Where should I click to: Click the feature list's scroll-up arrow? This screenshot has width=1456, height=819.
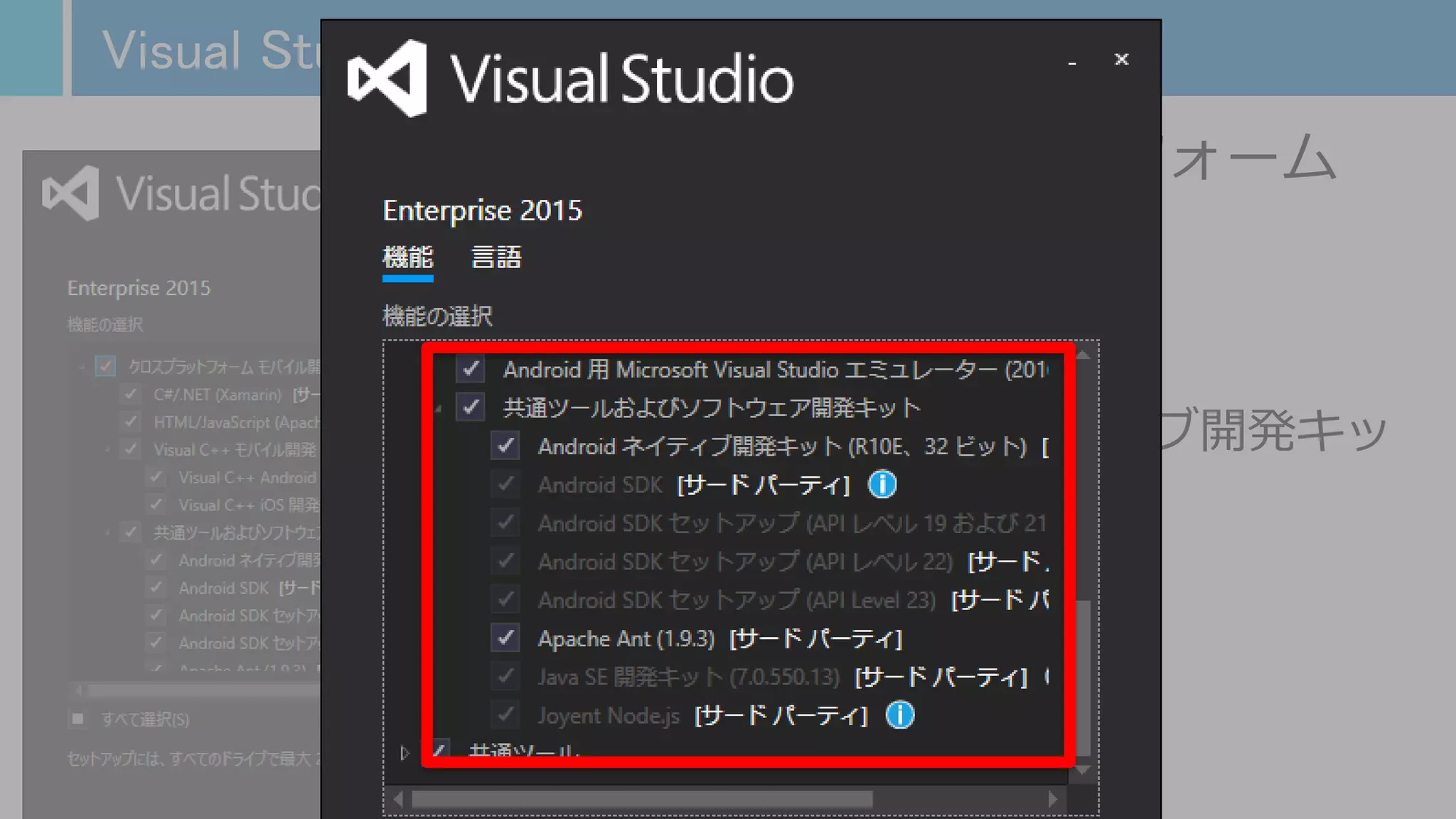click(1083, 354)
